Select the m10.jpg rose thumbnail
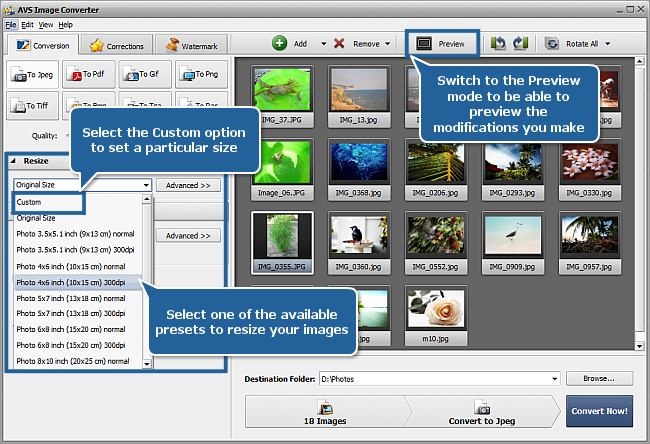 (436, 315)
